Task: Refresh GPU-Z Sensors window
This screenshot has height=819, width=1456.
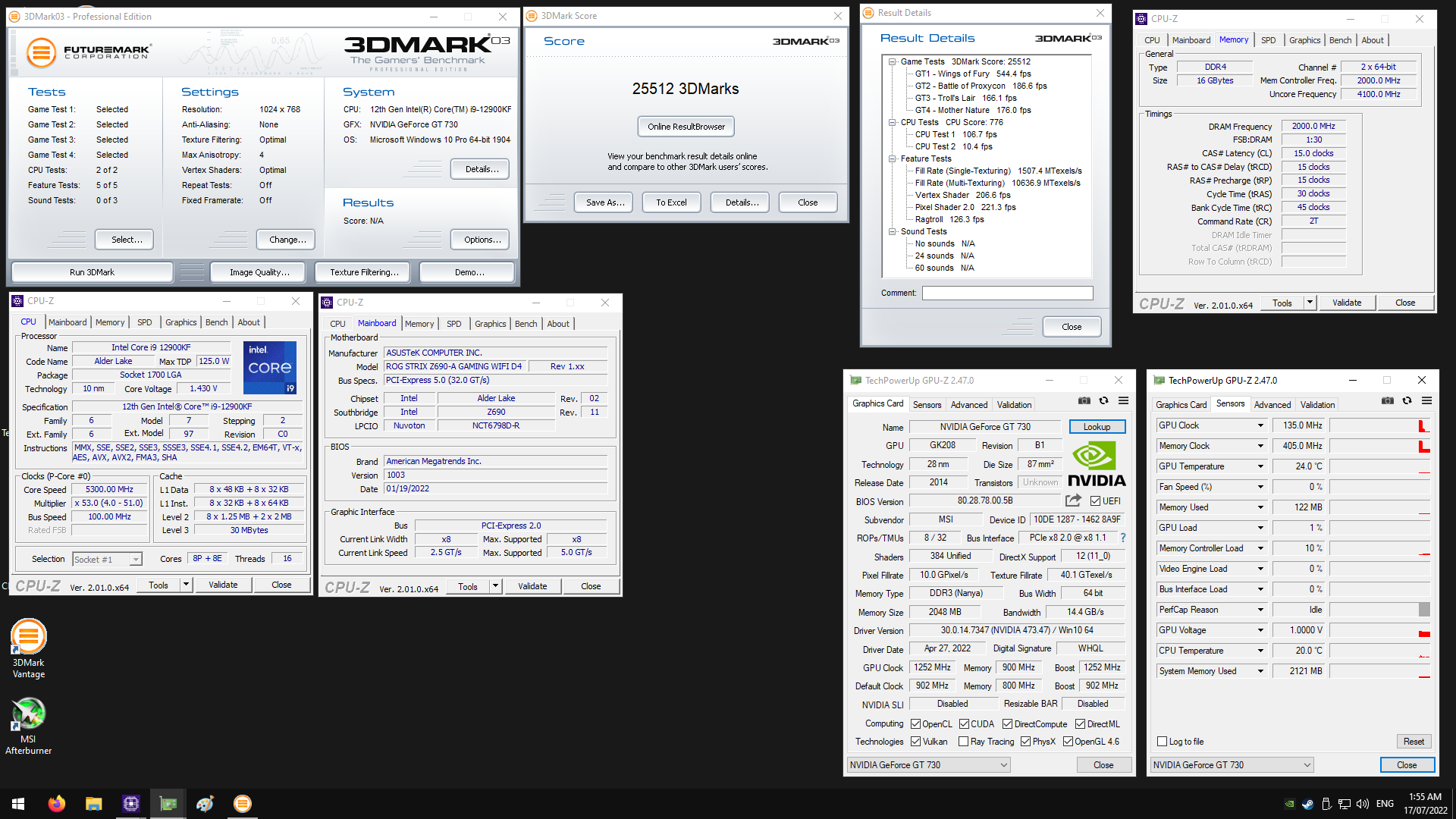Action: click(x=1407, y=400)
